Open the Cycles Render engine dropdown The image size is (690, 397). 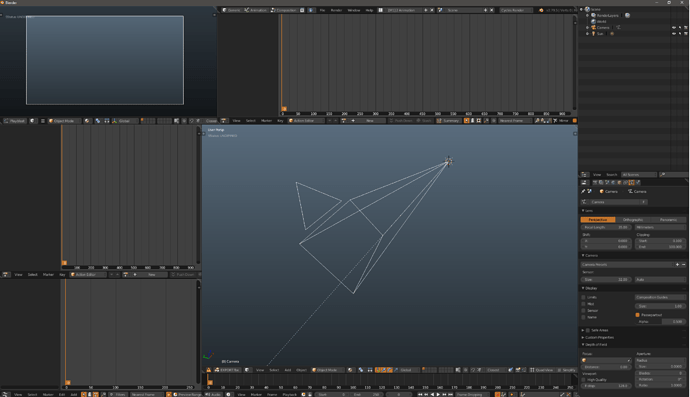tap(517, 10)
